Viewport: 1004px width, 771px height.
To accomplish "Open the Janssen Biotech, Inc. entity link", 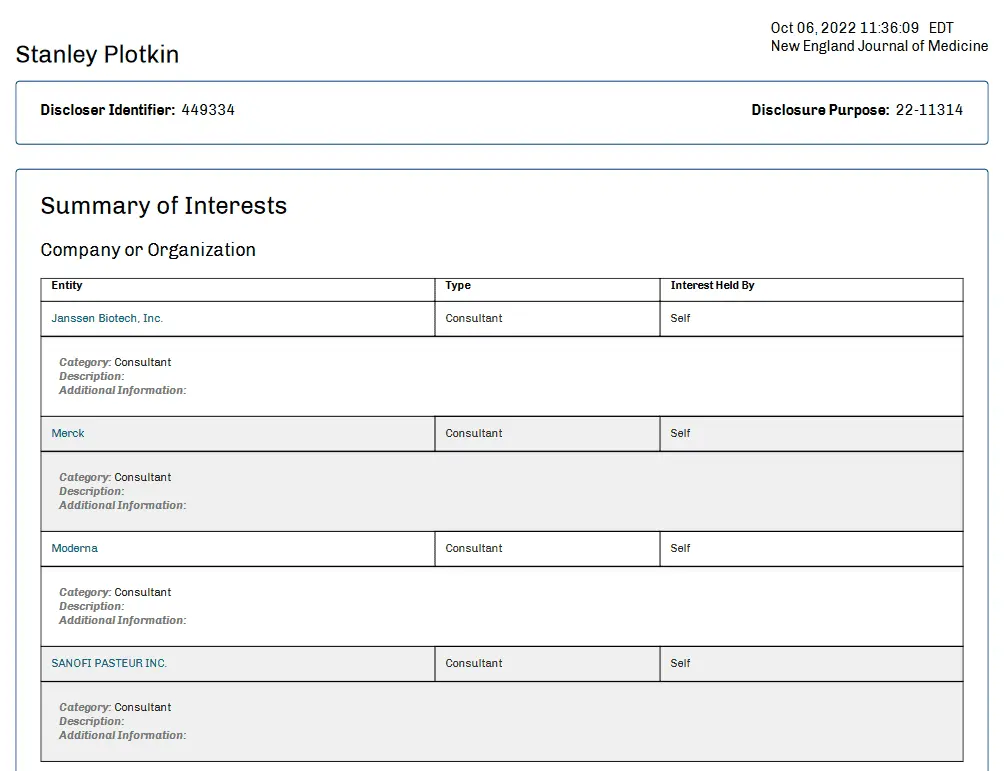I will click(107, 318).
